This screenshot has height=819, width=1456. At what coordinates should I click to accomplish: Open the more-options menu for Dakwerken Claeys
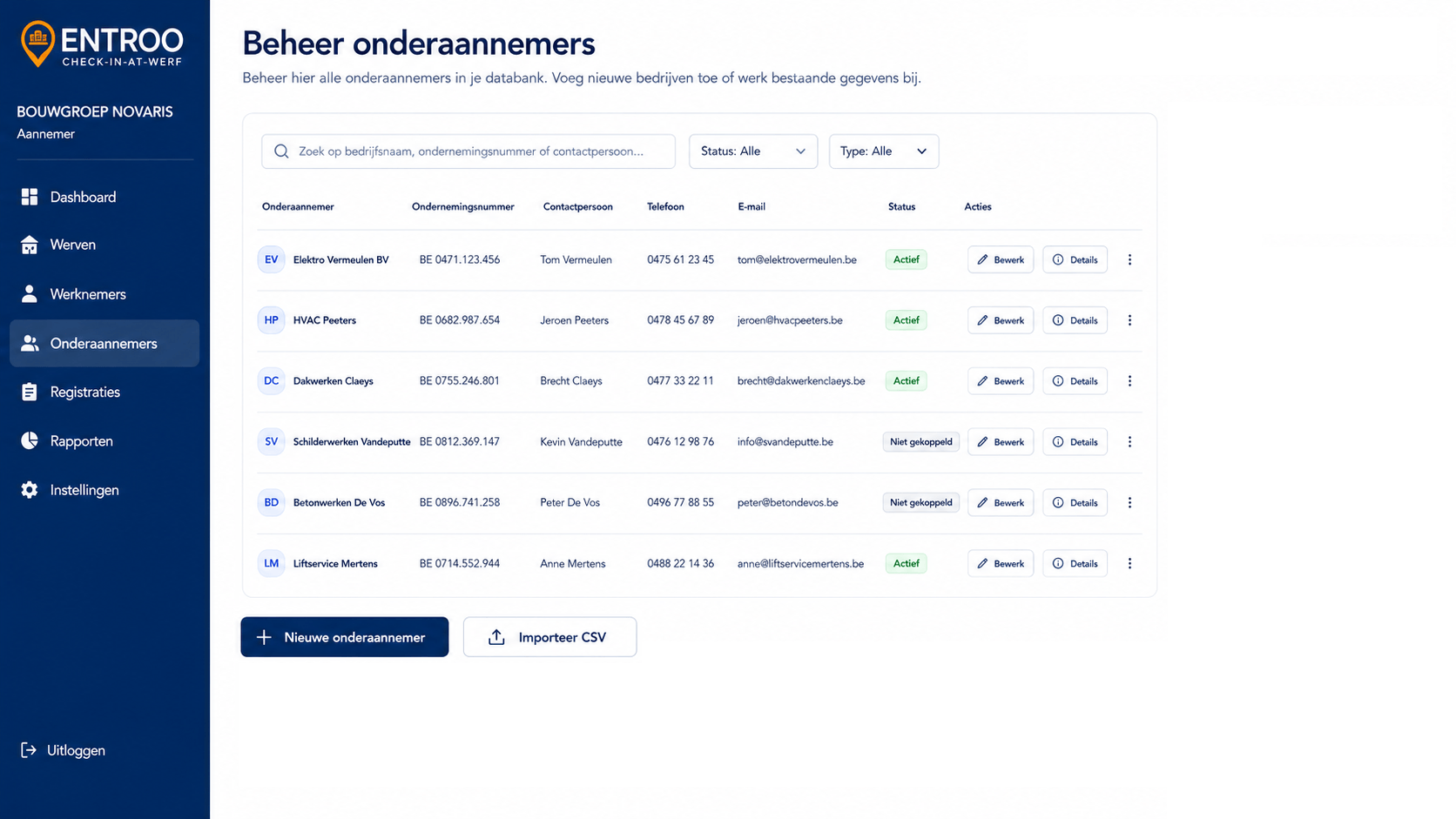(x=1129, y=381)
